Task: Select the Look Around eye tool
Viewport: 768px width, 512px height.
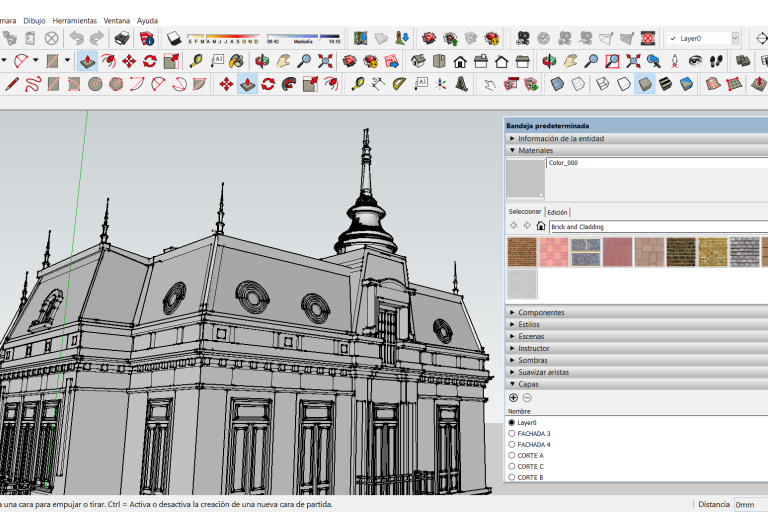Action: pos(695,61)
